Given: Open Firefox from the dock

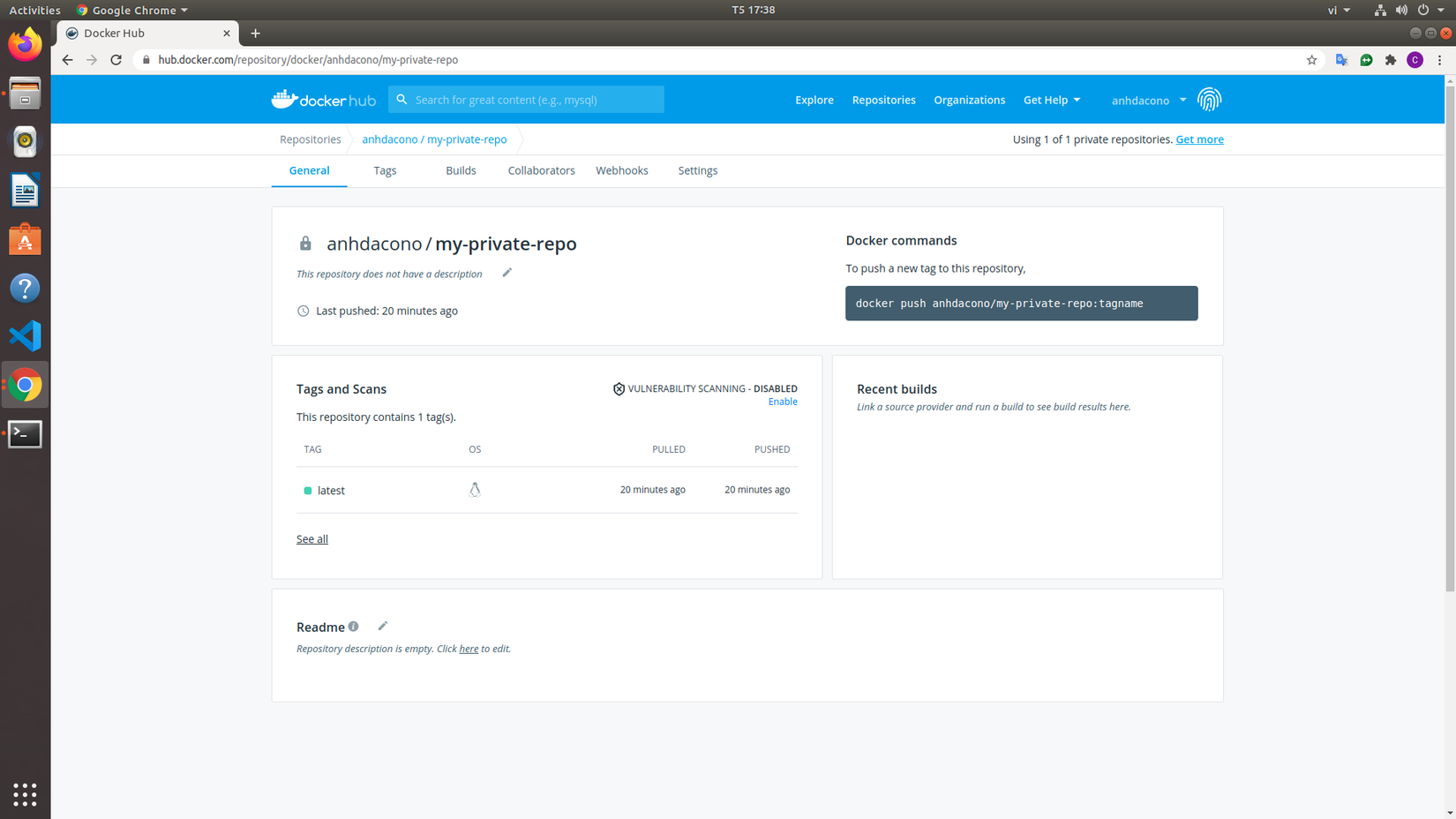Looking at the screenshot, I should click(25, 44).
